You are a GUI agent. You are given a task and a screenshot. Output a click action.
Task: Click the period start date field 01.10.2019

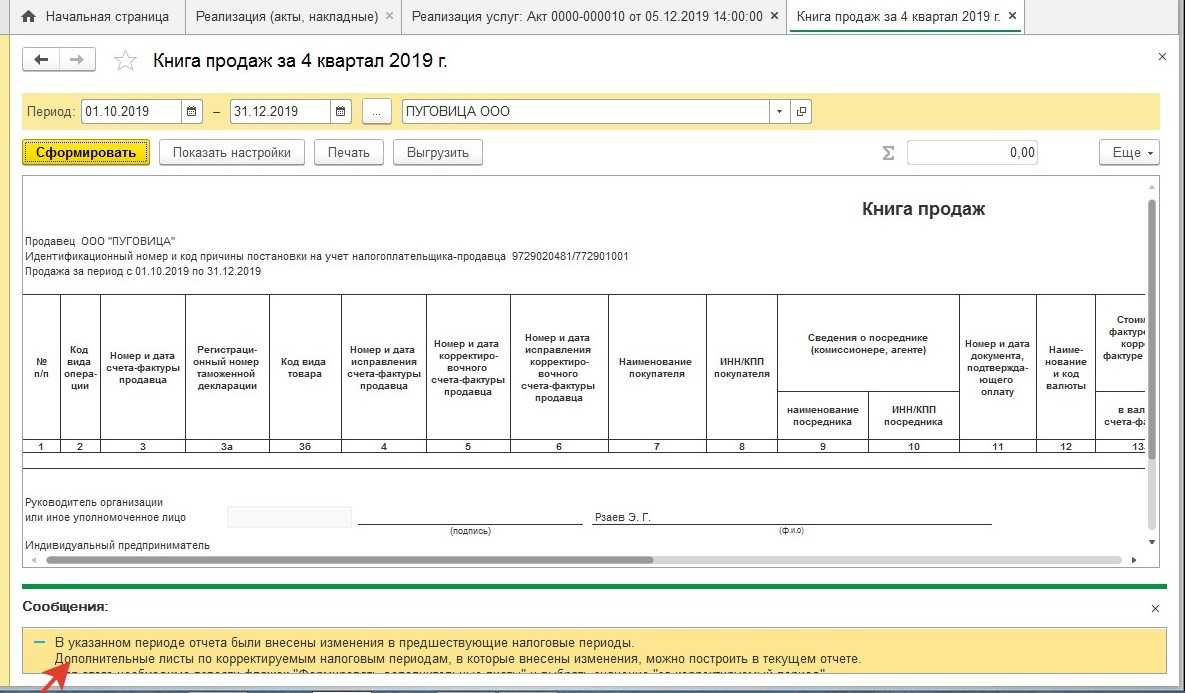point(130,112)
